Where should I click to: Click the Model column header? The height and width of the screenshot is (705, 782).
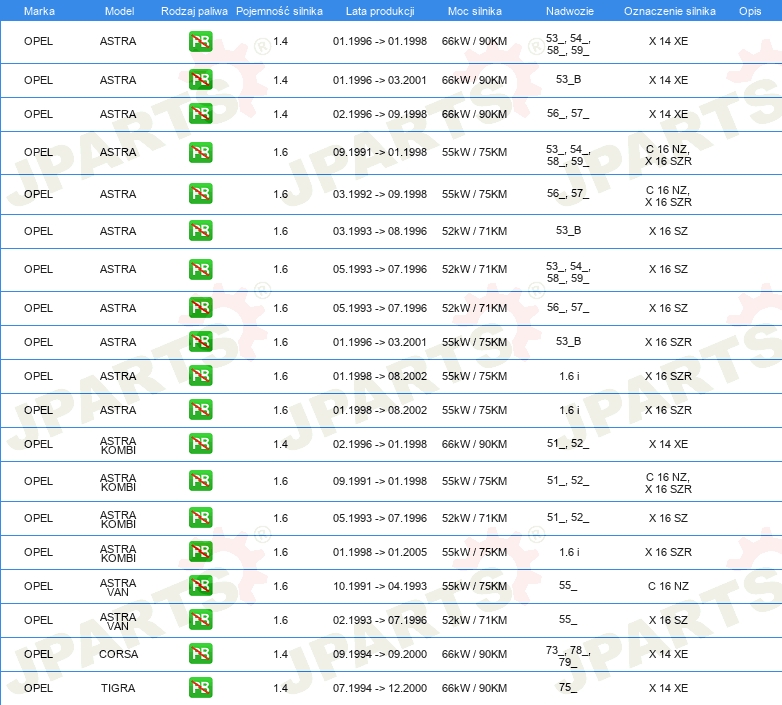click(x=119, y=11)
